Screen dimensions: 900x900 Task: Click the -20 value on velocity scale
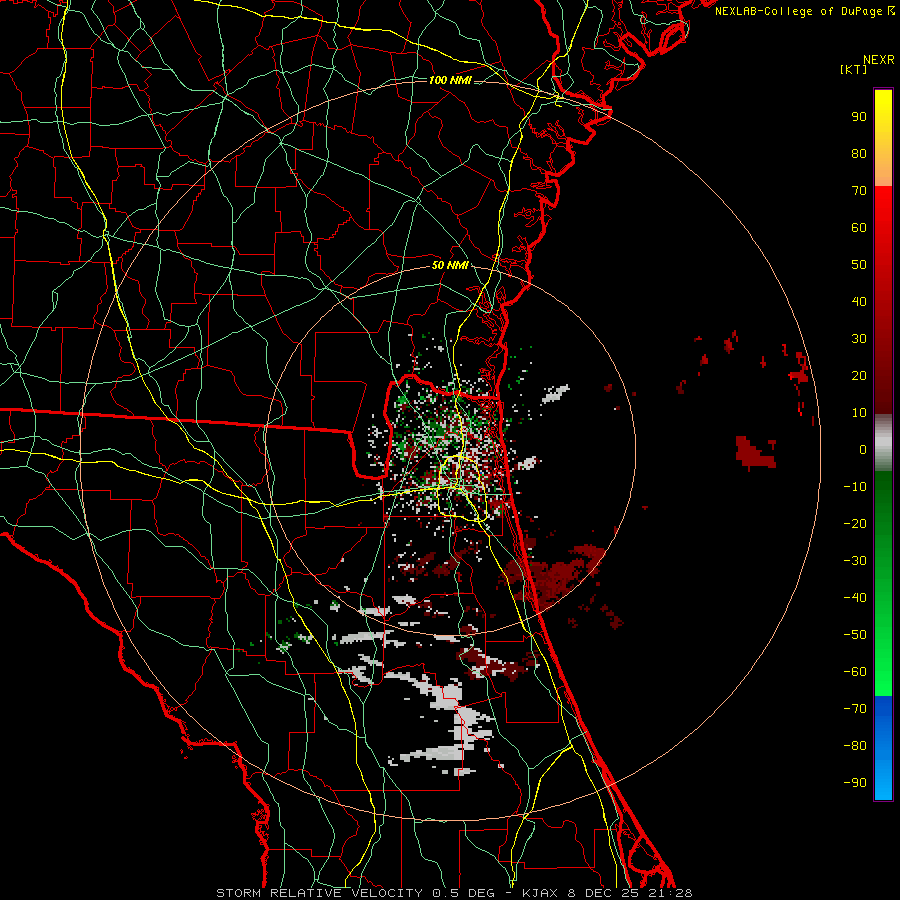coord(855,524)
